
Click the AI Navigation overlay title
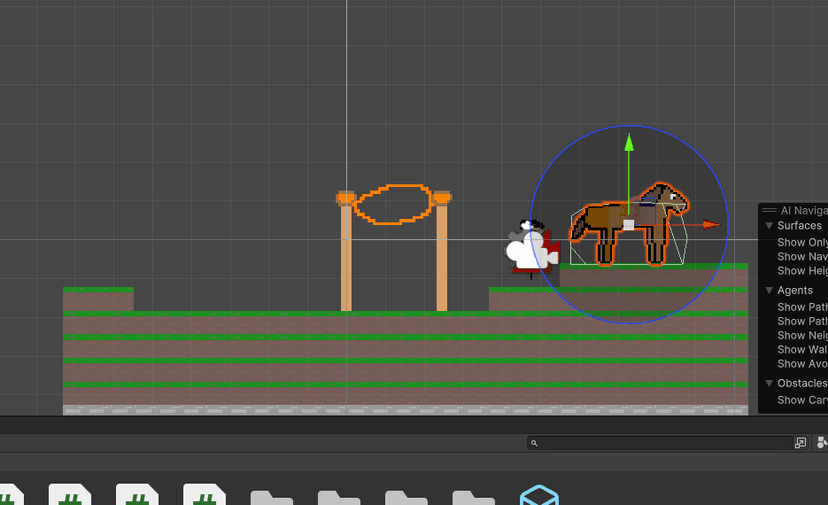pyautogui.click(x=804, y=211)
